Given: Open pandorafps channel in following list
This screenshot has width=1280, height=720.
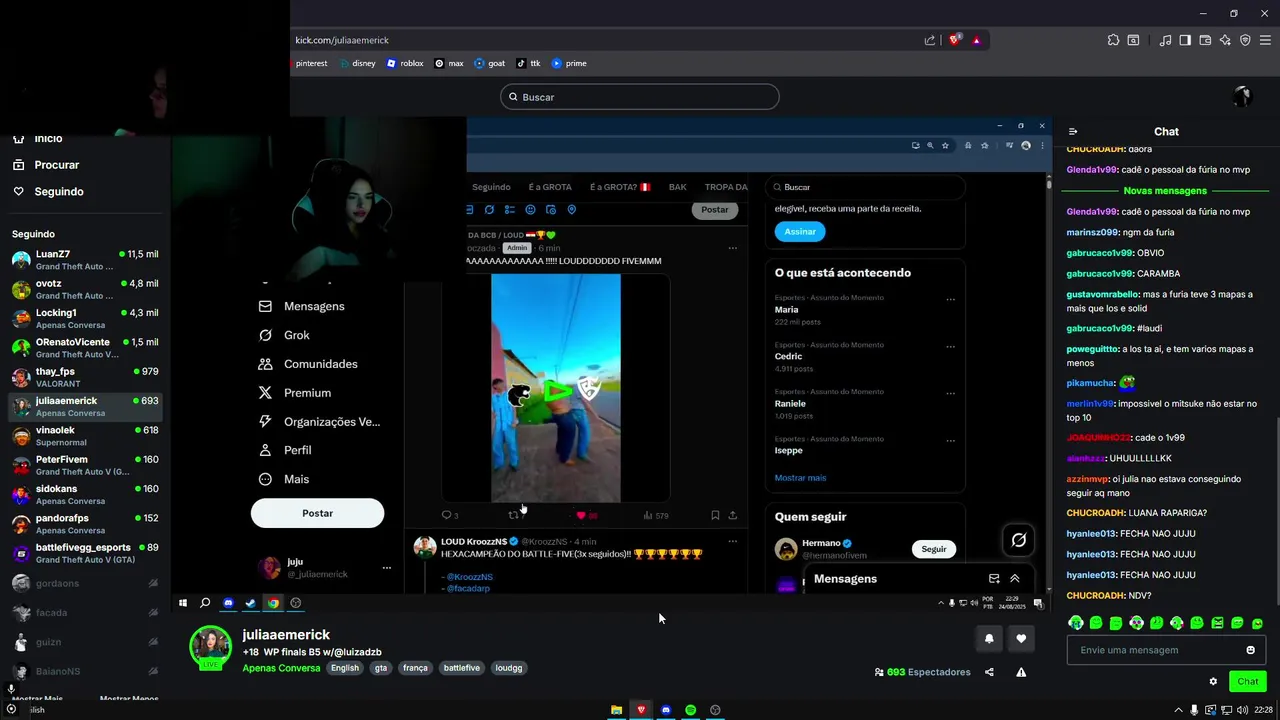Looking at the screenshot, I should (x=85, y=524).
